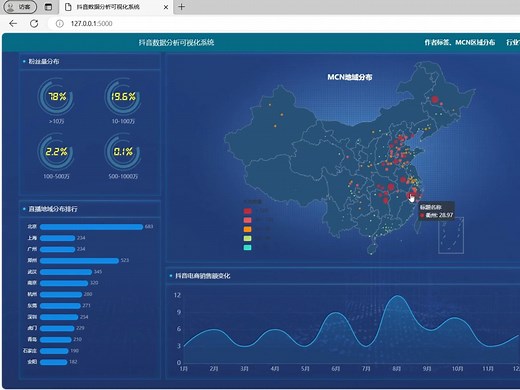
Task: Click the 10-100万 gauge label
Action: [123, 121]
